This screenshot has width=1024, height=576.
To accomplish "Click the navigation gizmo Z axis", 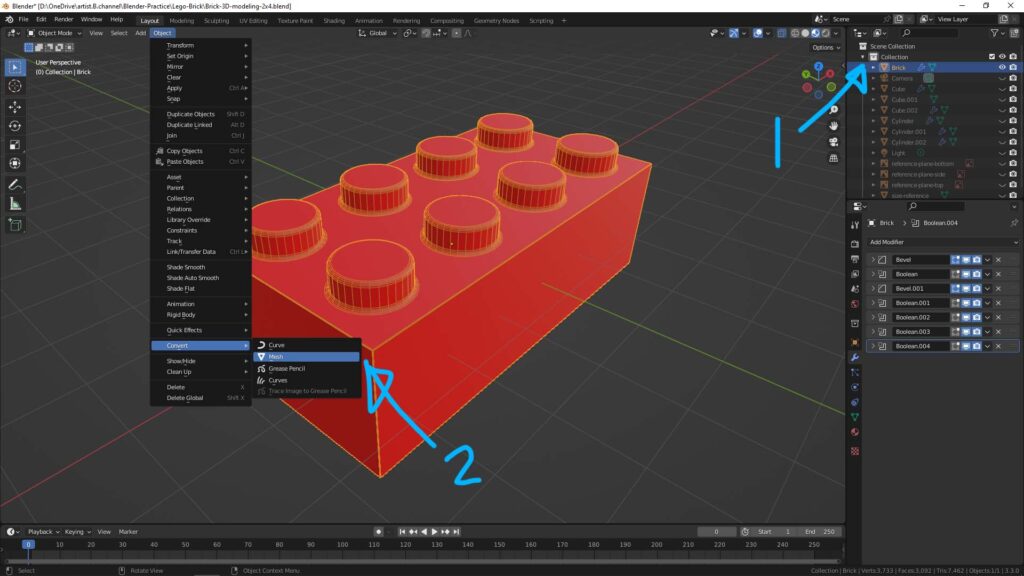I will pos(818,67).
